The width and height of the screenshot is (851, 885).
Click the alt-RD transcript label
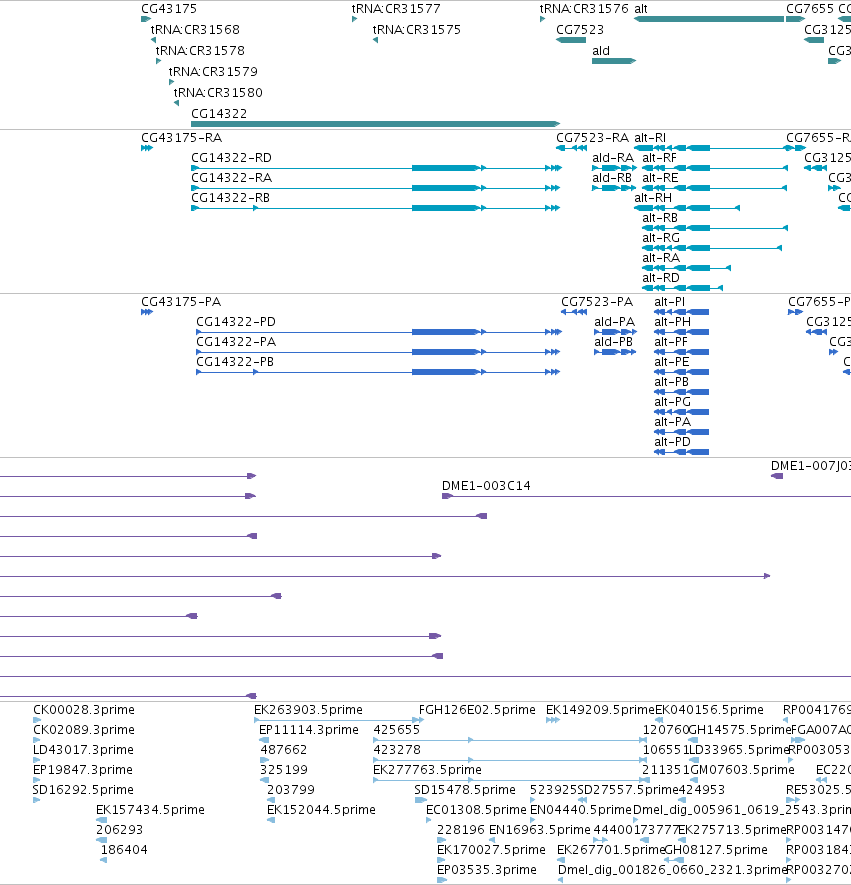click(661, 278)
